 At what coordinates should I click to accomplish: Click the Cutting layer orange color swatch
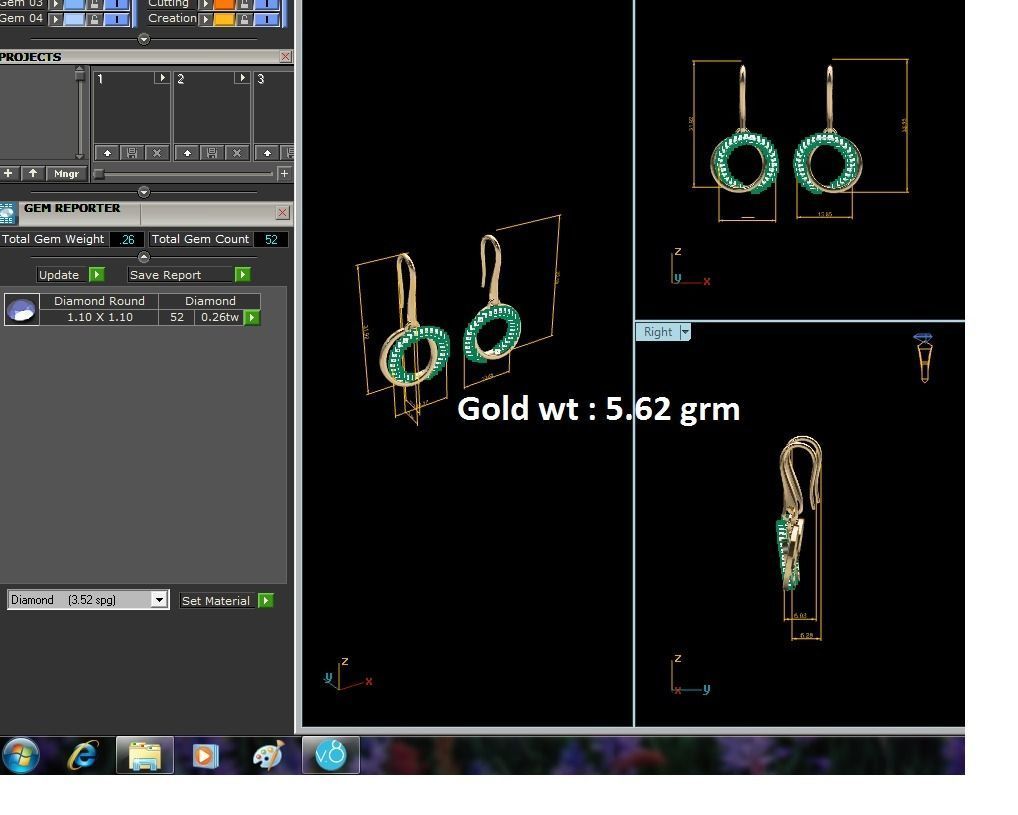[224, 4]
